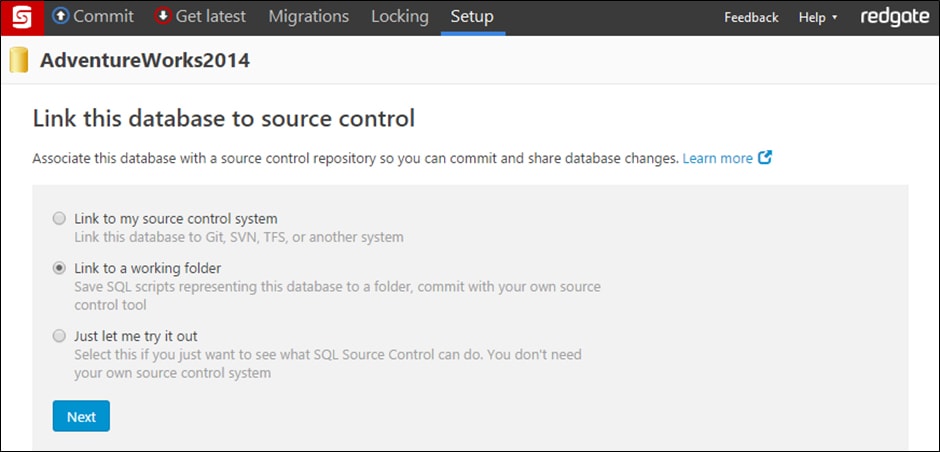Click the text mentioning Git, SVN, TFS
Screen dimensions: 940x452
pos(239,237)
